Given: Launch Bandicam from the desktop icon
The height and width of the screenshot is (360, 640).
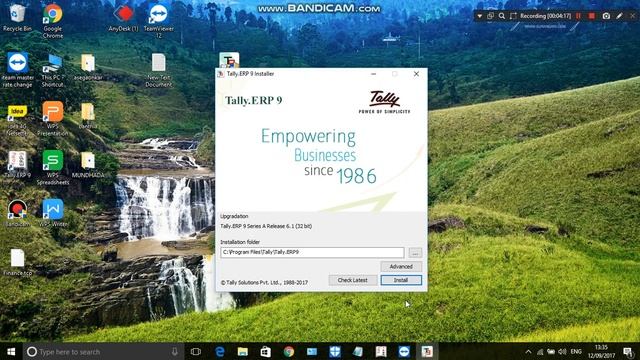Looking at the screenshot, I should point(17,213).
